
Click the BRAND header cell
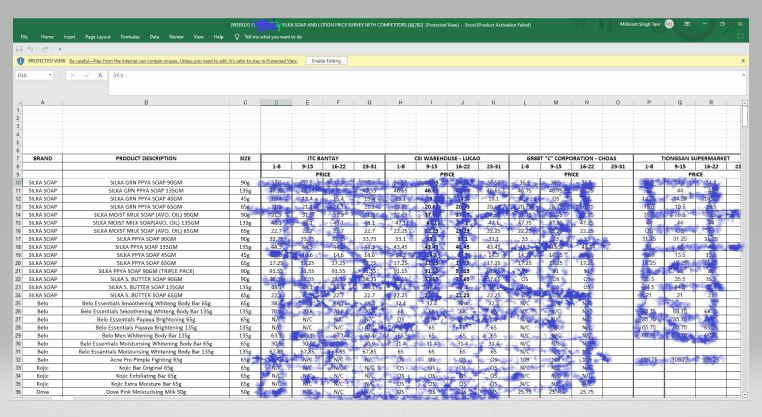click(43, 158)
